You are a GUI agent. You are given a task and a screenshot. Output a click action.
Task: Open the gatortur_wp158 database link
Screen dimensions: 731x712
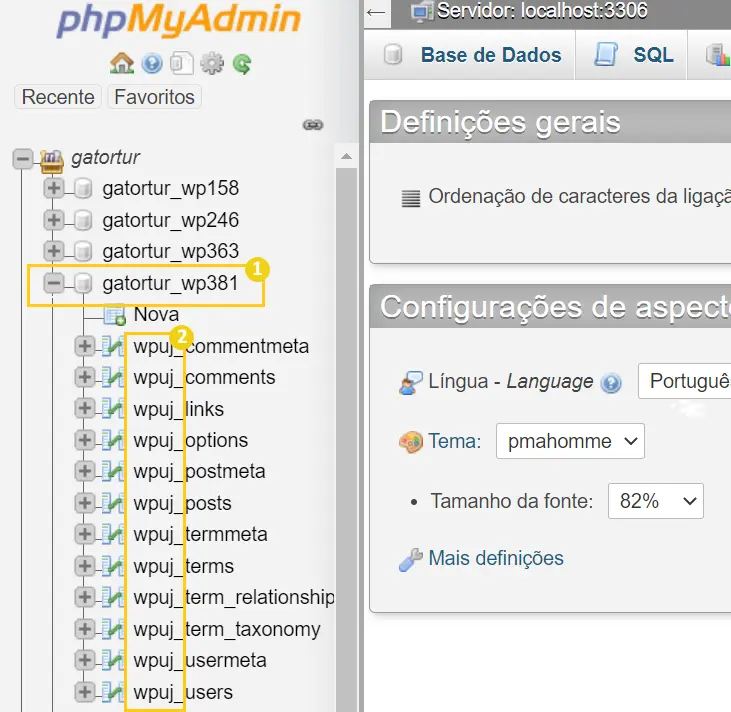(x=171, y=189)
